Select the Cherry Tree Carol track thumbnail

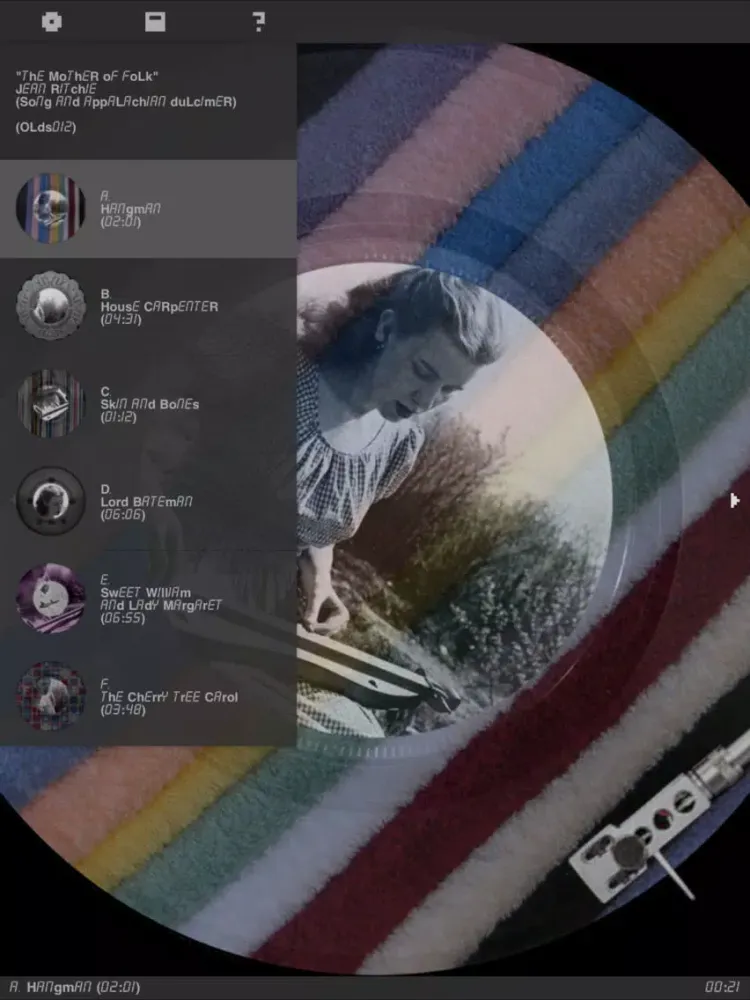pyautogui.click(x=50, y=696)
